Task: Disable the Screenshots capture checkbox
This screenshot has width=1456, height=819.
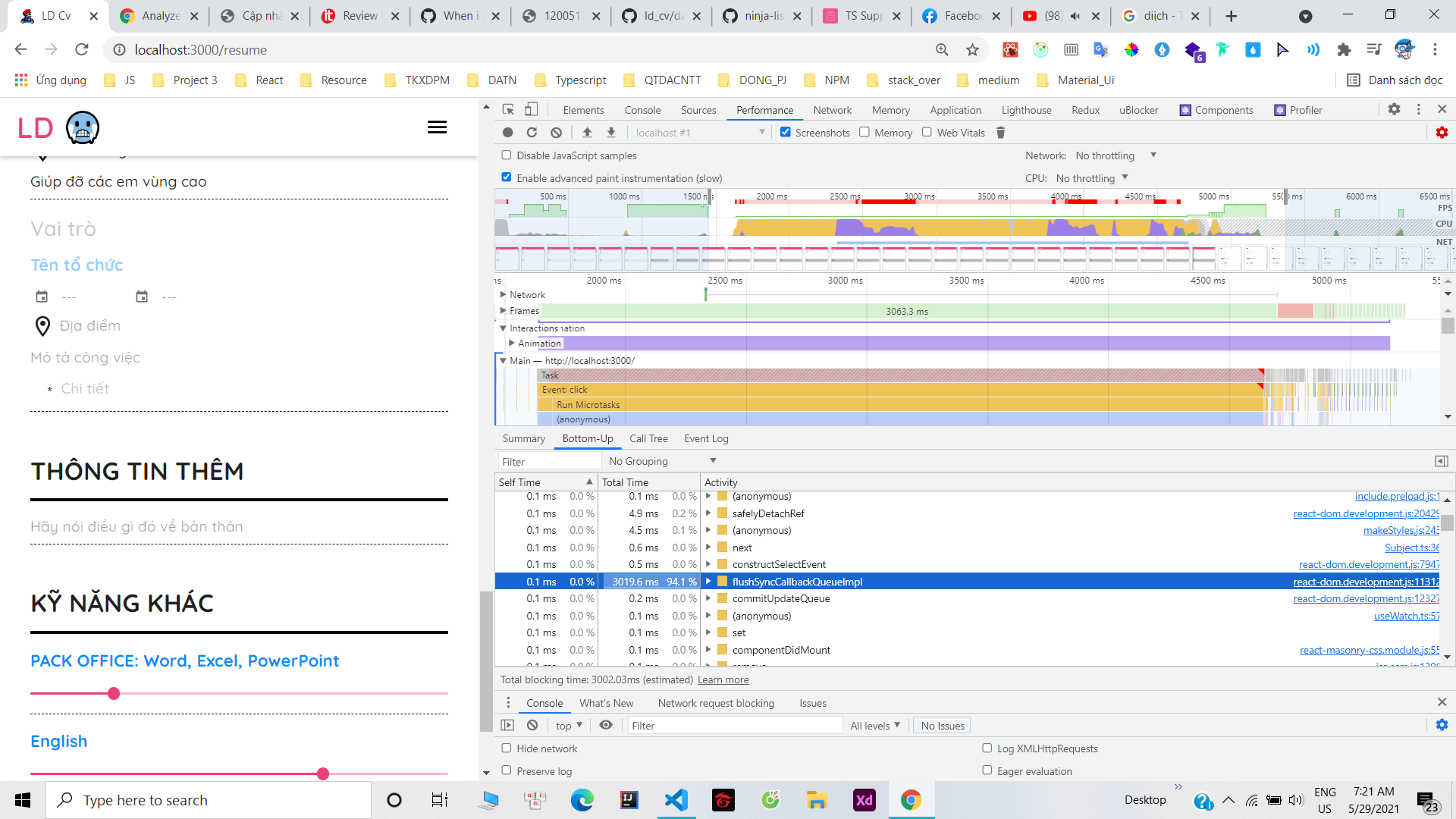Action: [x=786, y=131]
